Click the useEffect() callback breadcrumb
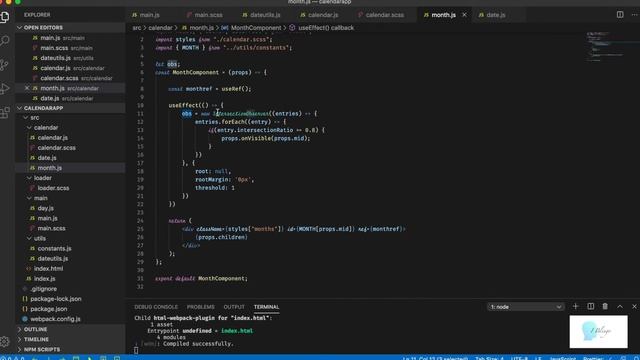 pyautogui.click(x=326, y=28)
